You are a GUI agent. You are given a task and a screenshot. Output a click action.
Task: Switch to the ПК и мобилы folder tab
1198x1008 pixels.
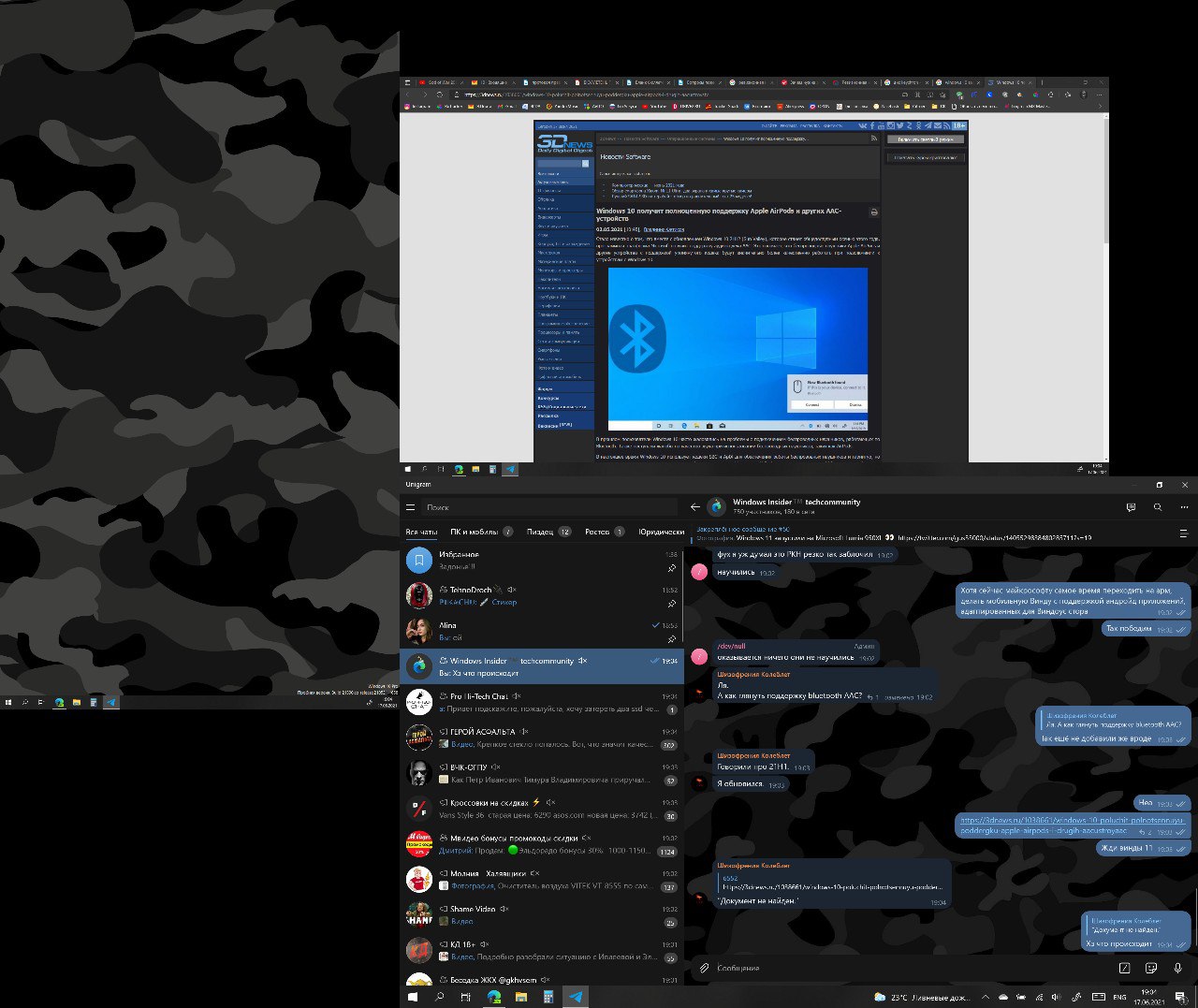click(x=481, y=532)
